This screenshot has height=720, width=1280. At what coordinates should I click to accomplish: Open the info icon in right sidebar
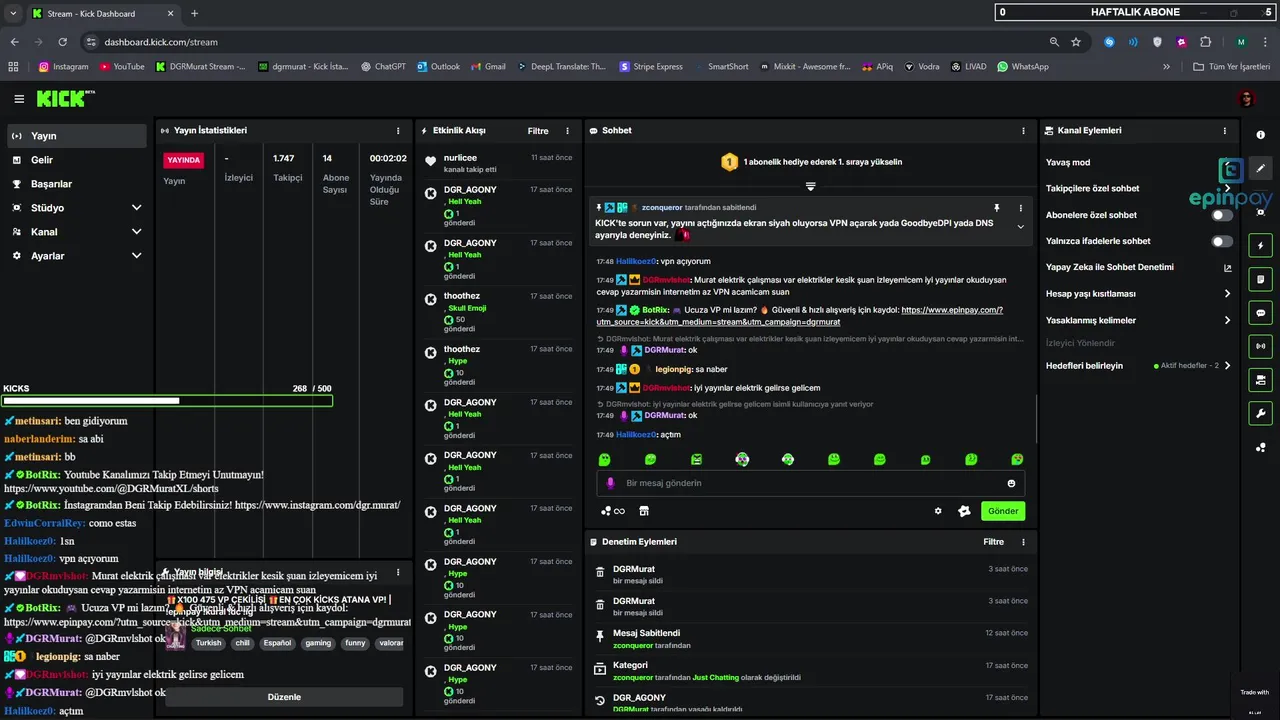point(1260,135)
